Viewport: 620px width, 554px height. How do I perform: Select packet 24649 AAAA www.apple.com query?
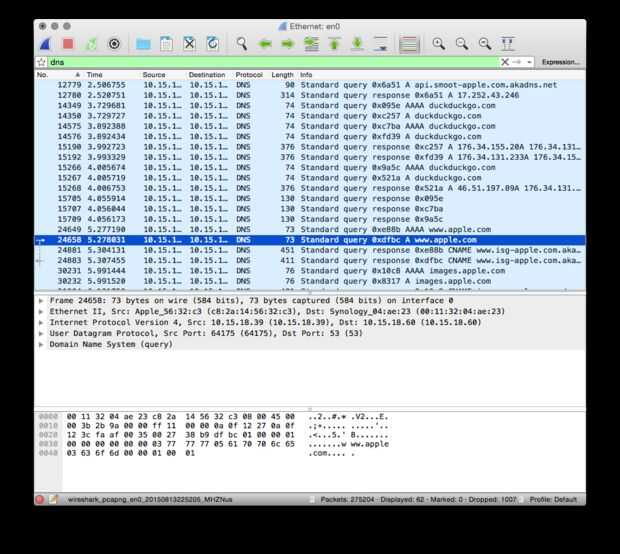coord(310,229)
